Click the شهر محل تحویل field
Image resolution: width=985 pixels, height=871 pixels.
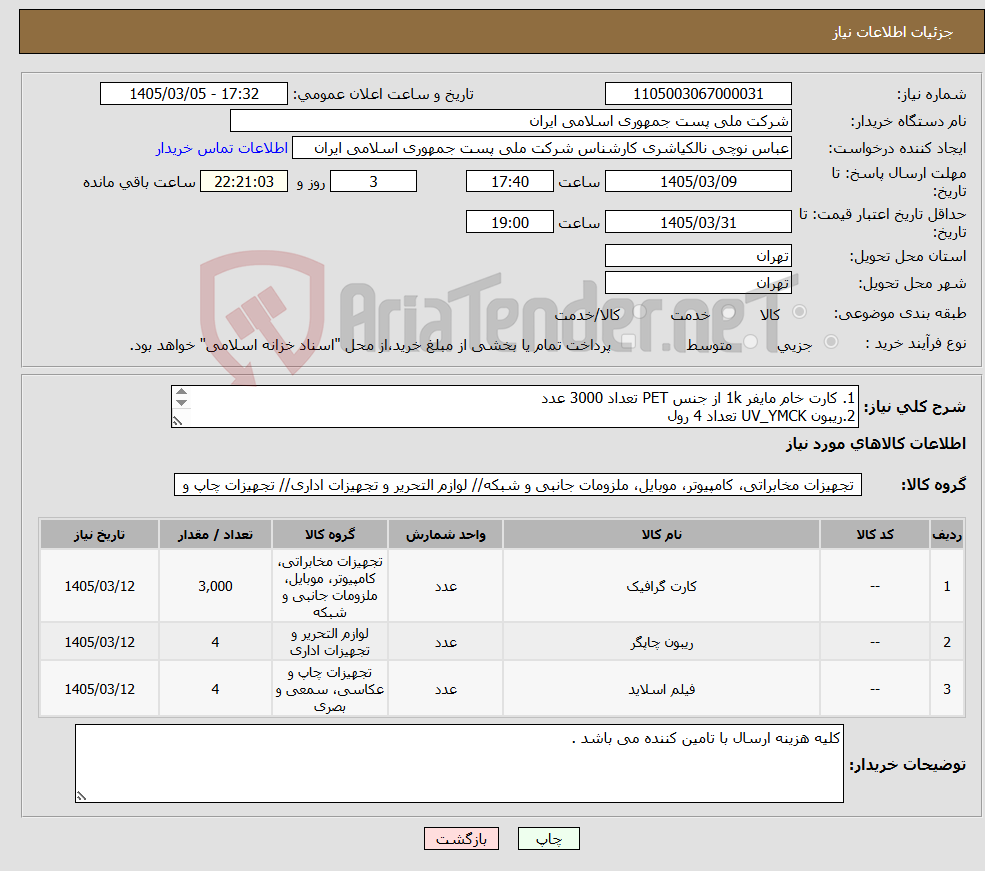click(698, 283)
